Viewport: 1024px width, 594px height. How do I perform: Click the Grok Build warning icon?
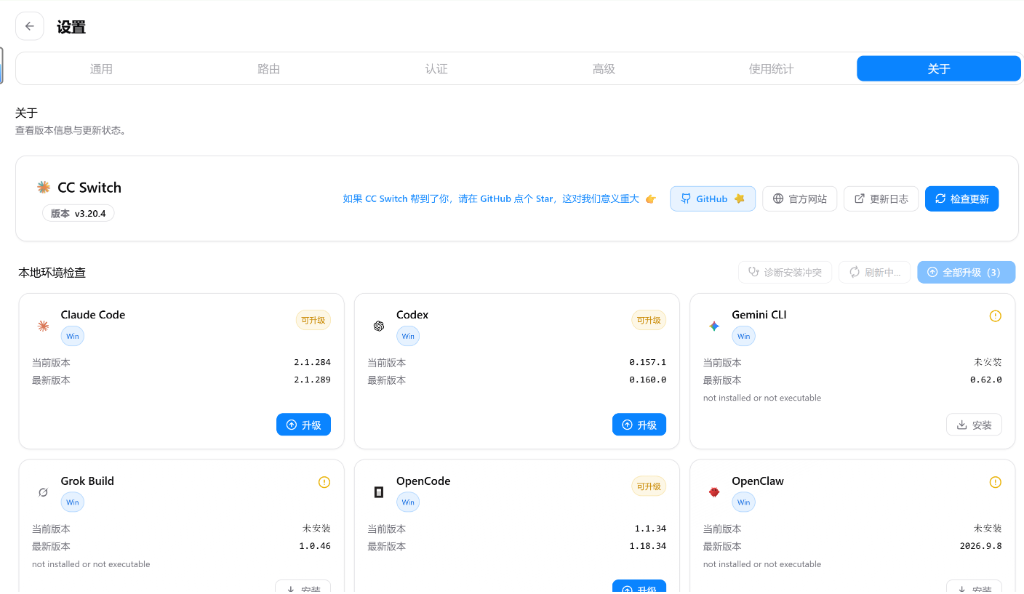[x=324, y=482]
